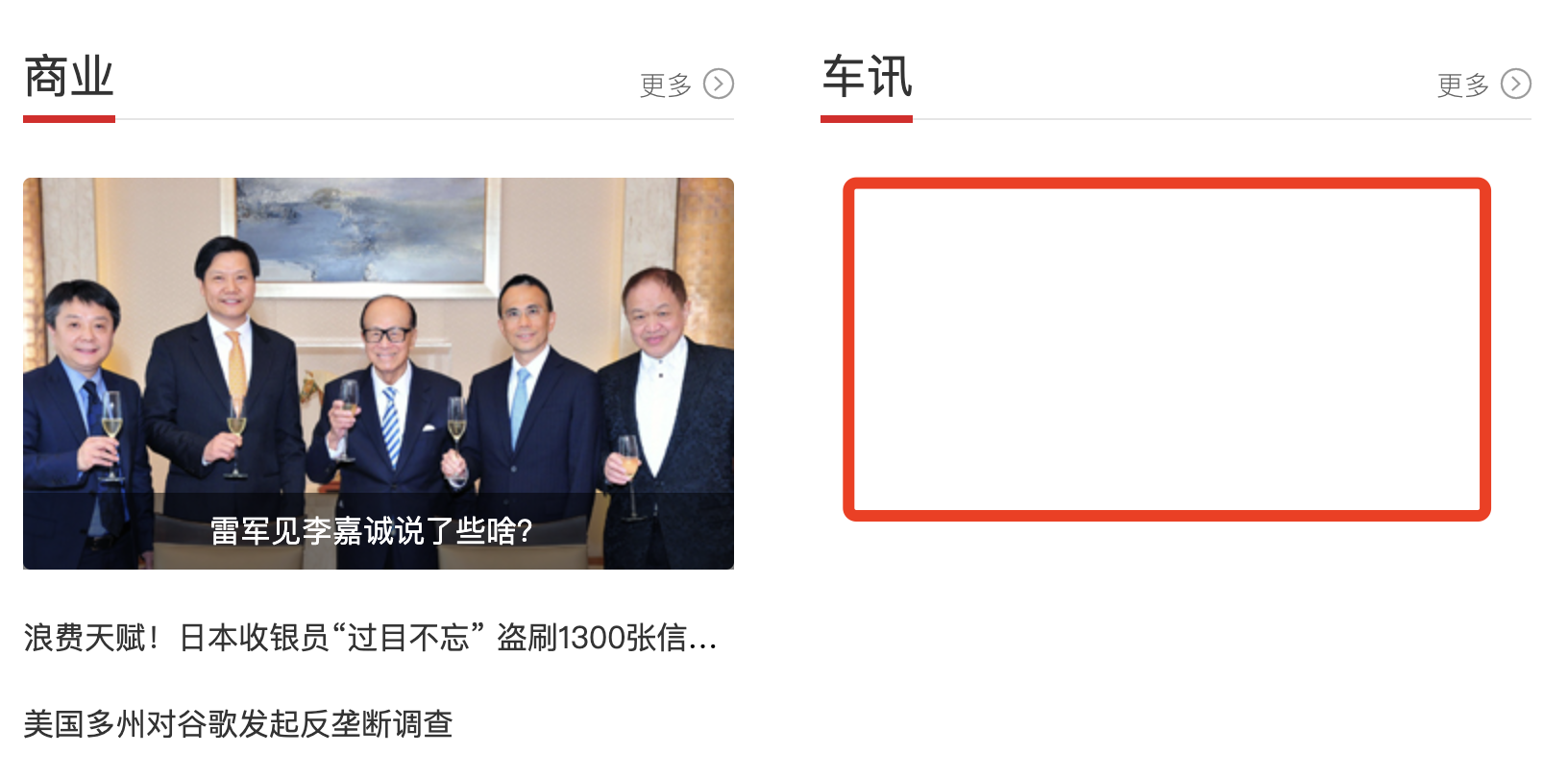This screenshot has height=778, width=1568.
Task: Click the empty red-outlined placeholder under 车讯
Action: (x=1166, y=350)
